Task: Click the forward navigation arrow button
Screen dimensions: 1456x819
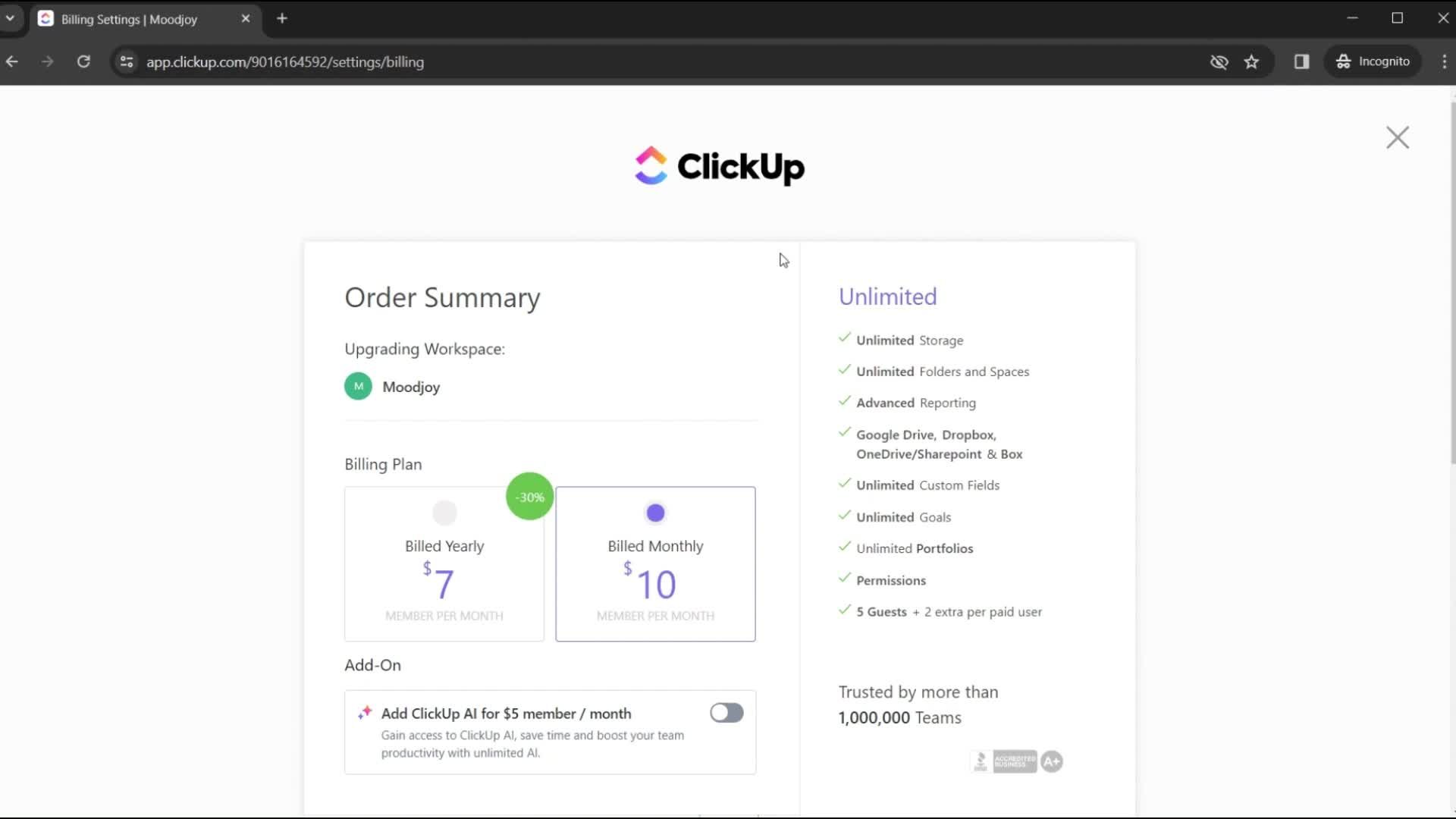Action: [x=48, y=61]
